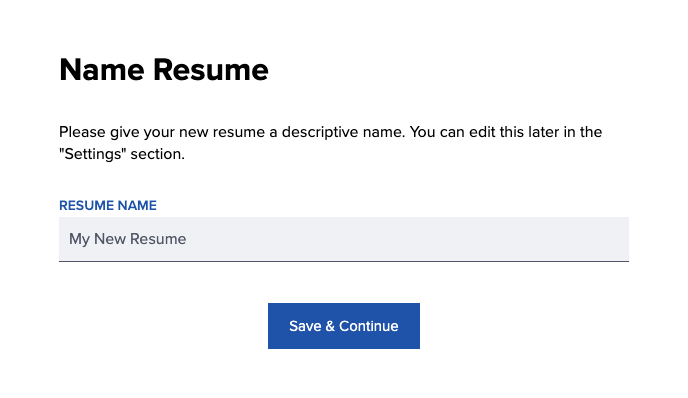The height and width of the screenshot is (398, 688).
Task: Click the underline of the resume name field
Action: tap(344, 261)
